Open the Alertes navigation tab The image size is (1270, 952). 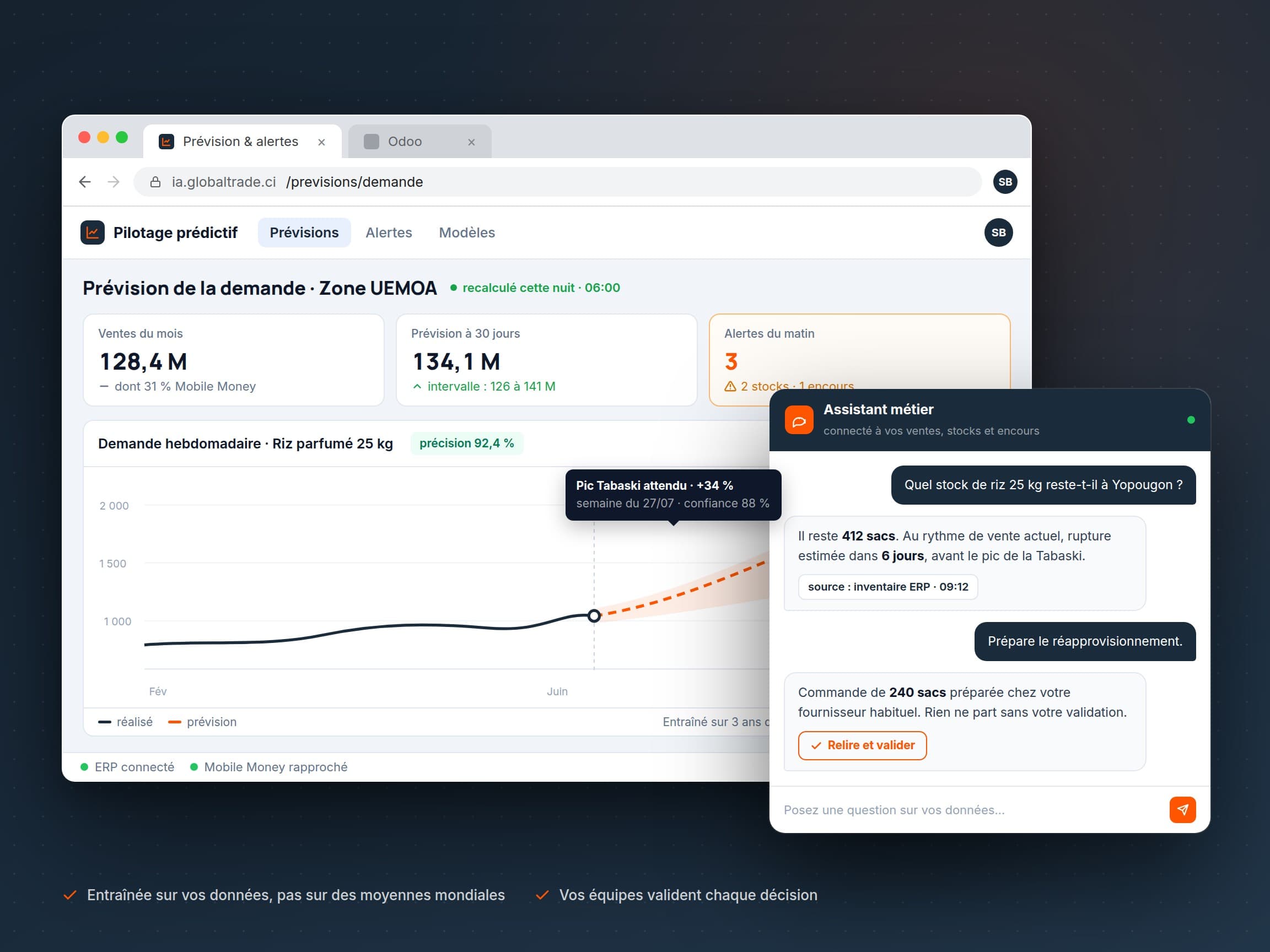389,232
